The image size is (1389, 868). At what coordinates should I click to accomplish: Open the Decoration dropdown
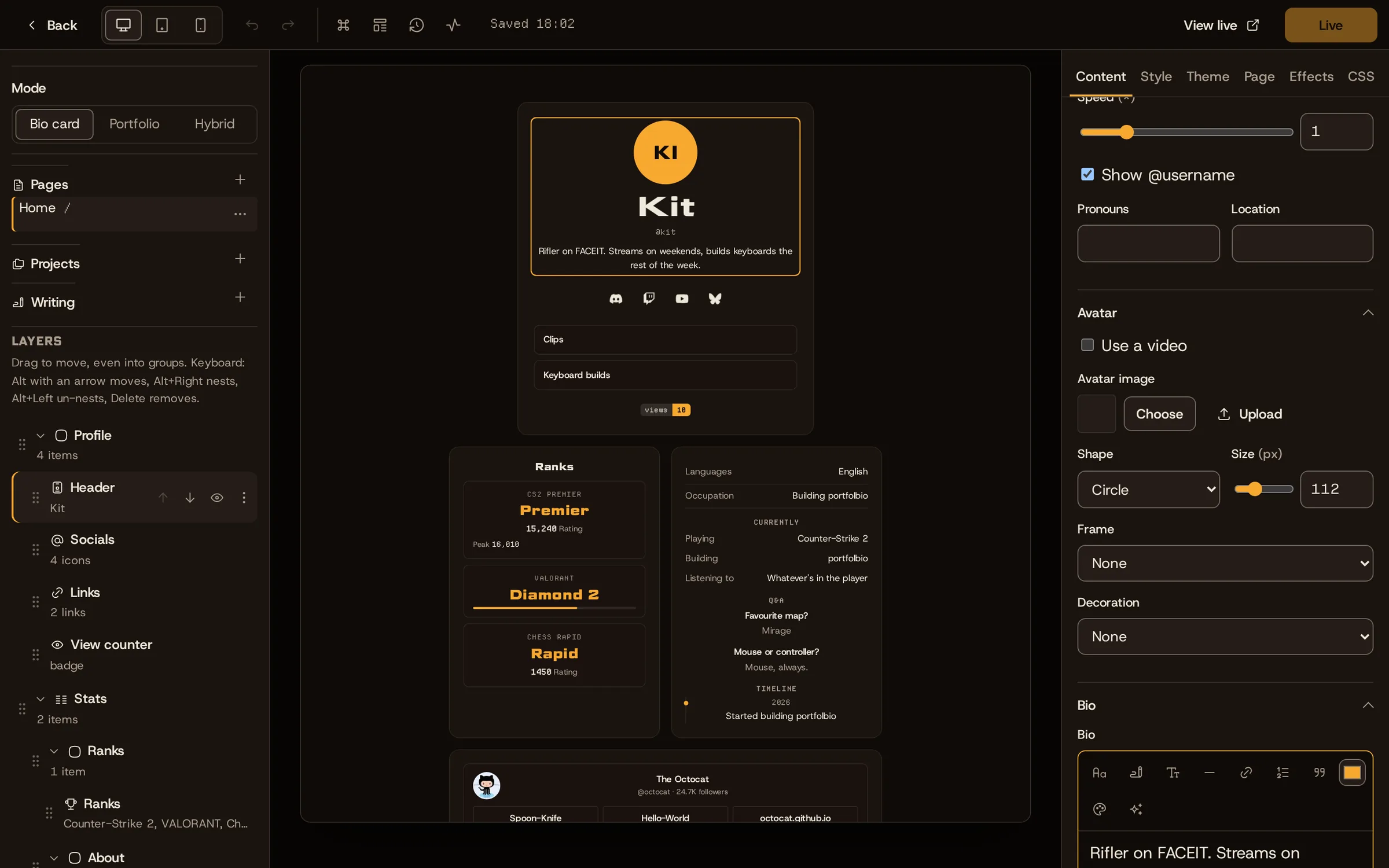1225,637
